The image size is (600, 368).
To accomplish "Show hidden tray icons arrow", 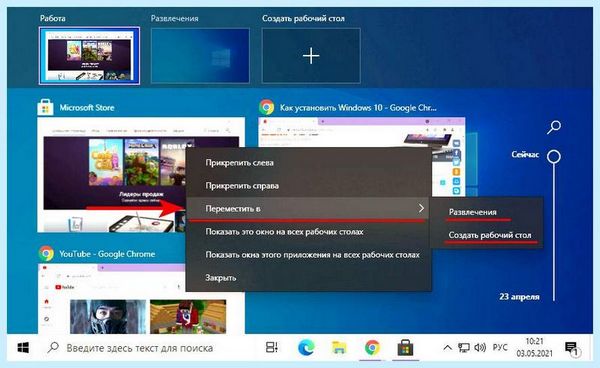I will click(447, 348).
